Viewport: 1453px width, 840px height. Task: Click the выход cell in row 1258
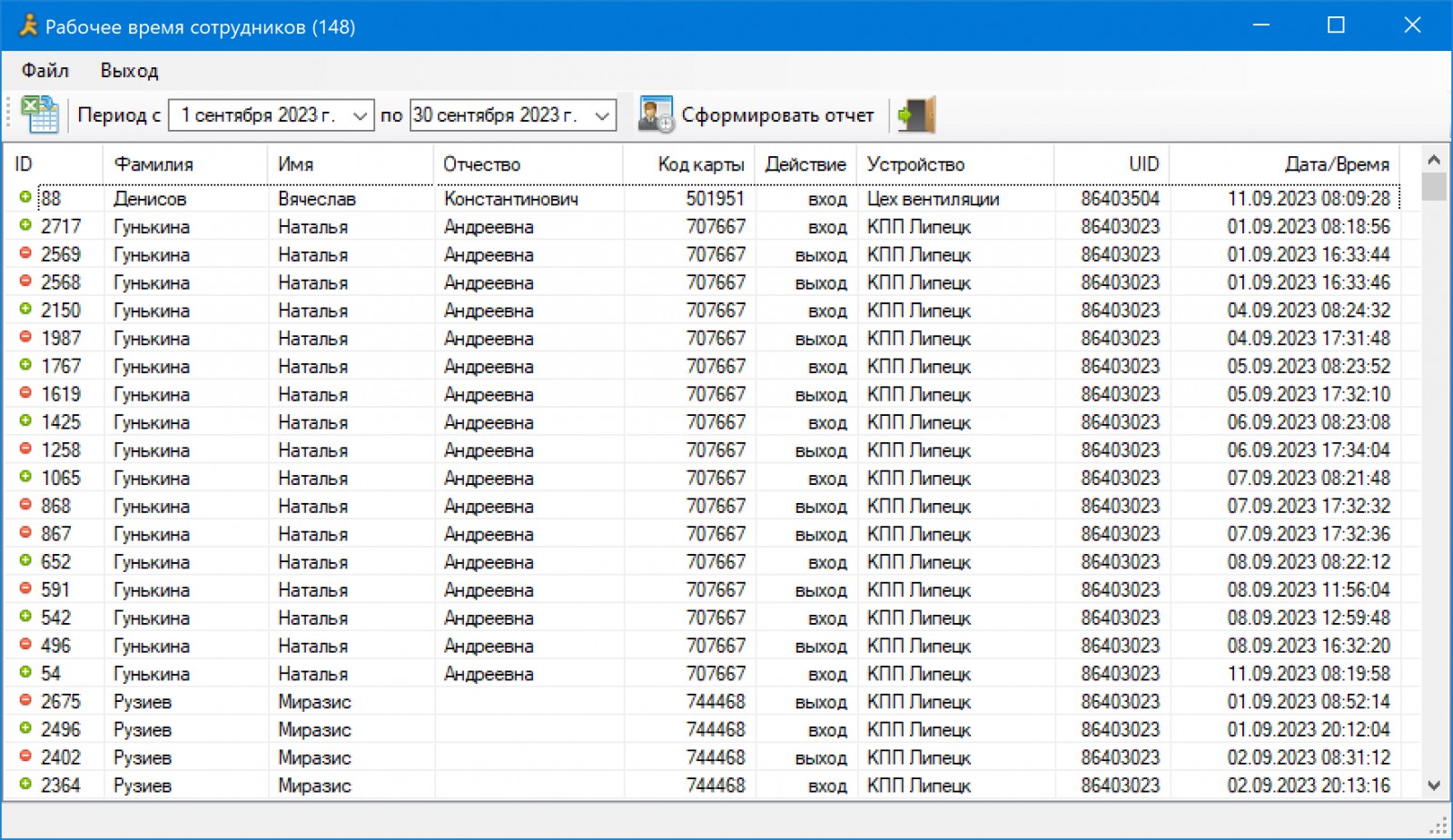click(820, 451)
